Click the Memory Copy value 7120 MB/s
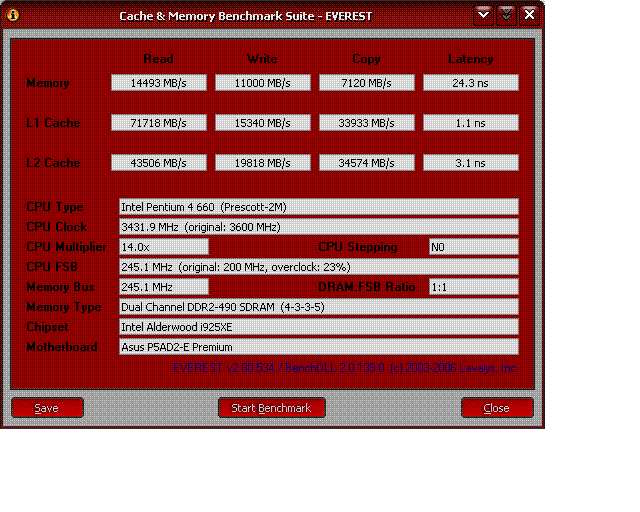 pyautogui.click(x=367, y=83)
